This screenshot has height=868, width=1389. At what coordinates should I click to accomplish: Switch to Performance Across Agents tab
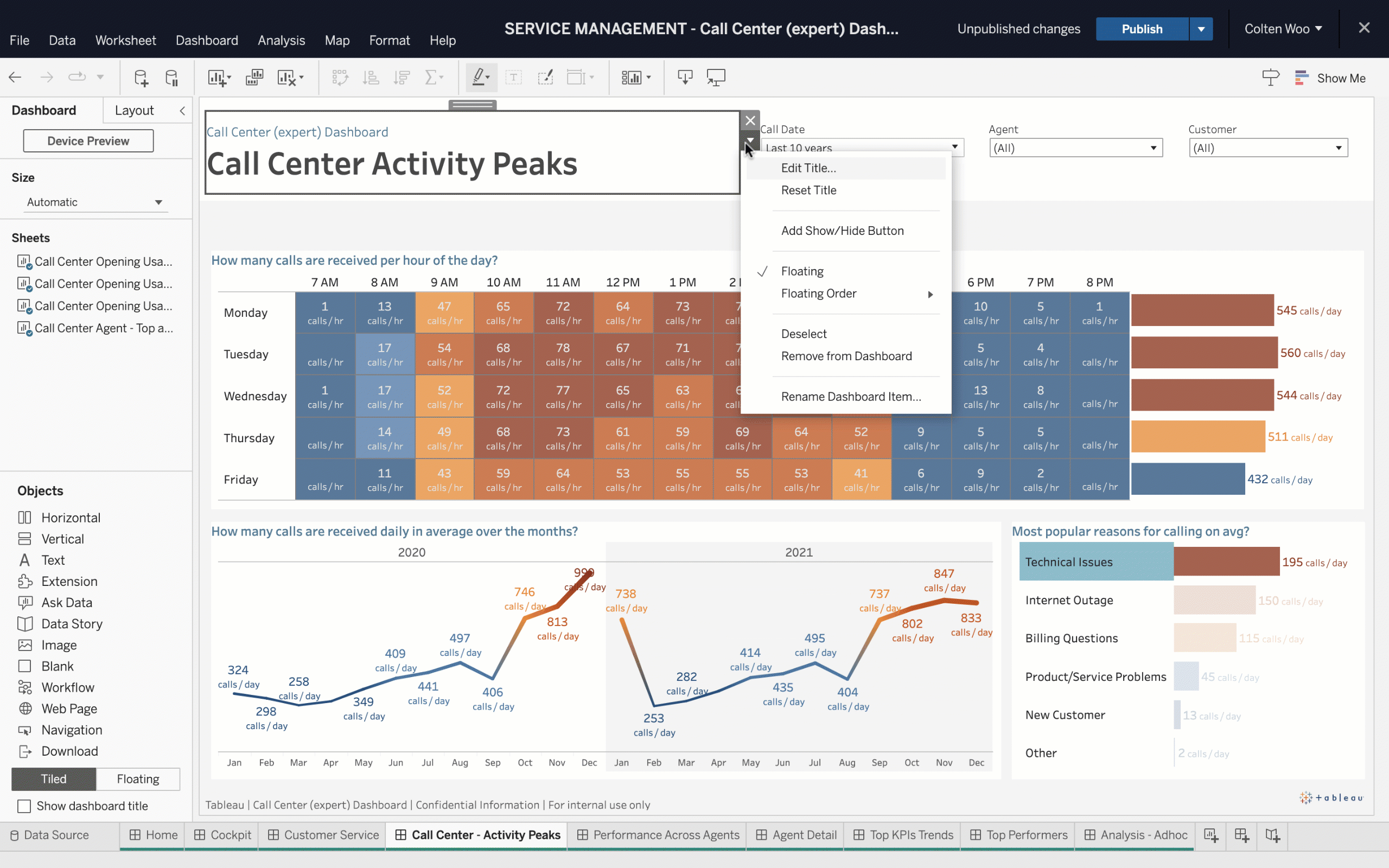(x=665, y=834)
